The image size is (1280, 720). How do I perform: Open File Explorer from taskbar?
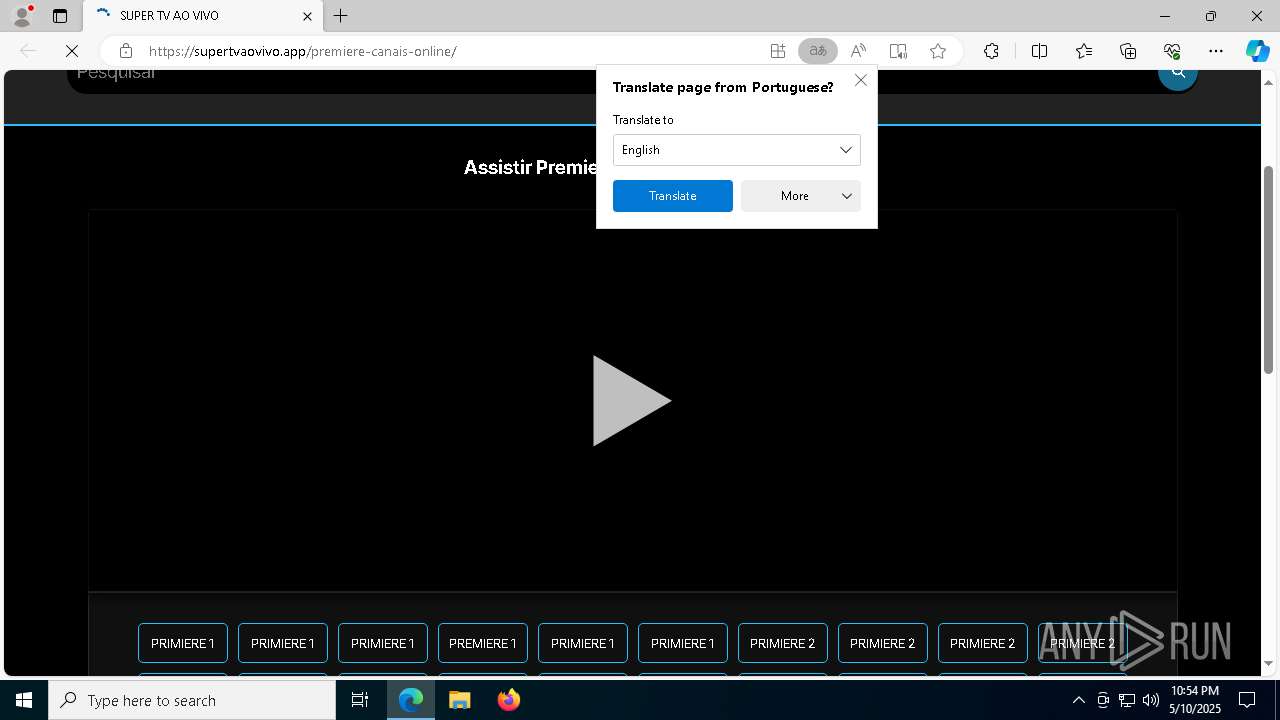click(x=459, y=700)
